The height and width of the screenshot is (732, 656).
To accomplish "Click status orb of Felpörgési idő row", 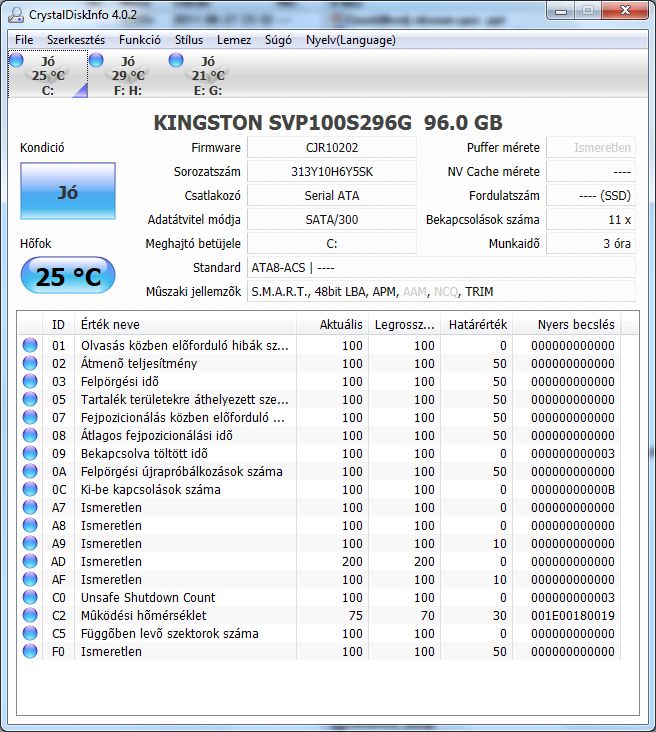I will coord(30,381).
